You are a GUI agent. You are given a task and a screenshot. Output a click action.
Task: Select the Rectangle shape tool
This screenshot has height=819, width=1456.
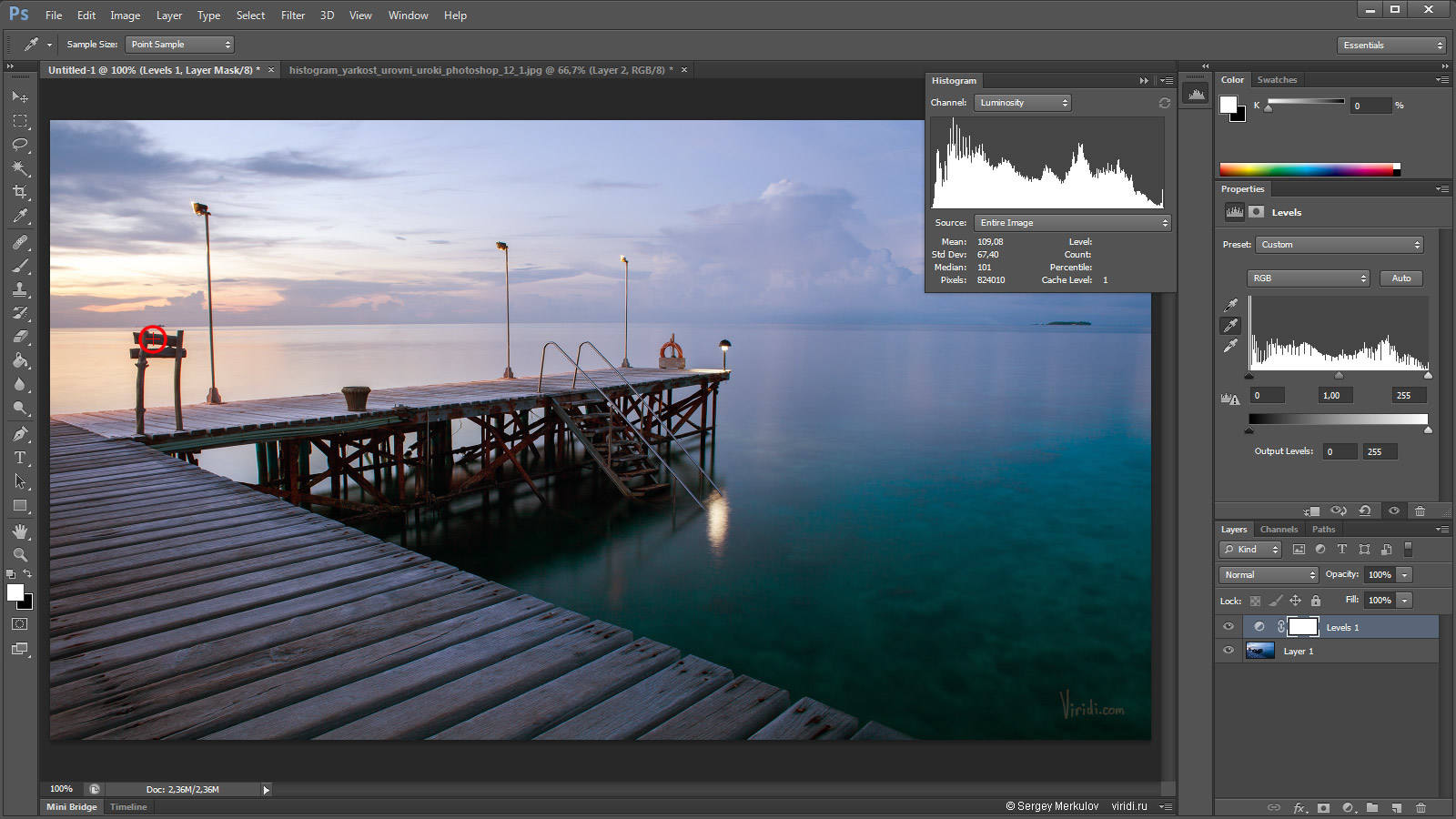[20, 506]
